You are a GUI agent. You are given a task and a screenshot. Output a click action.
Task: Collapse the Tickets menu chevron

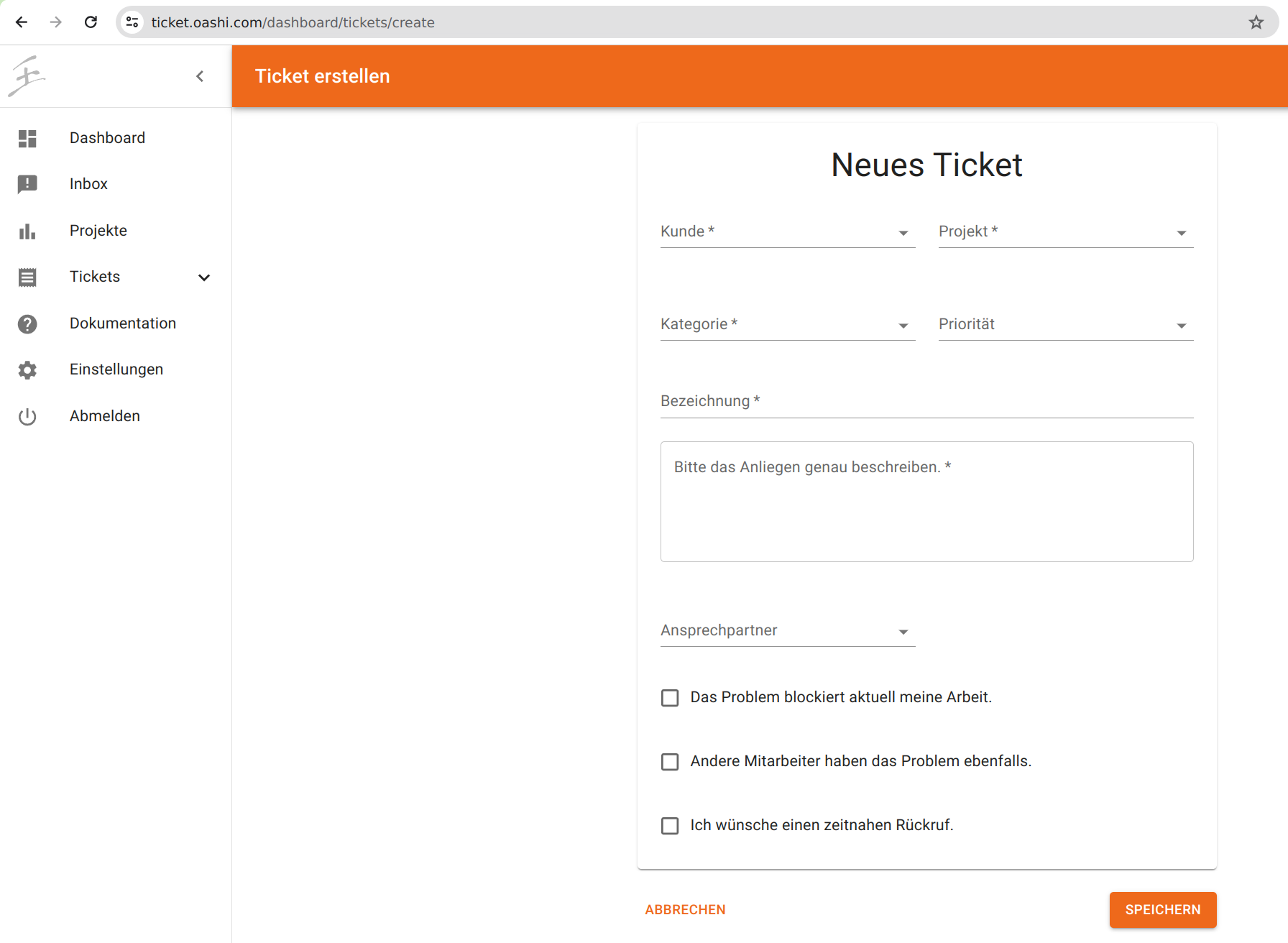coord(204,277)
